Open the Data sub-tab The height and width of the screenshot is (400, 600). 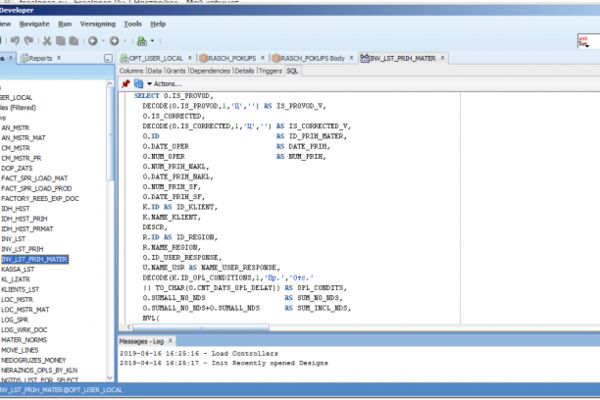[155, 71]
